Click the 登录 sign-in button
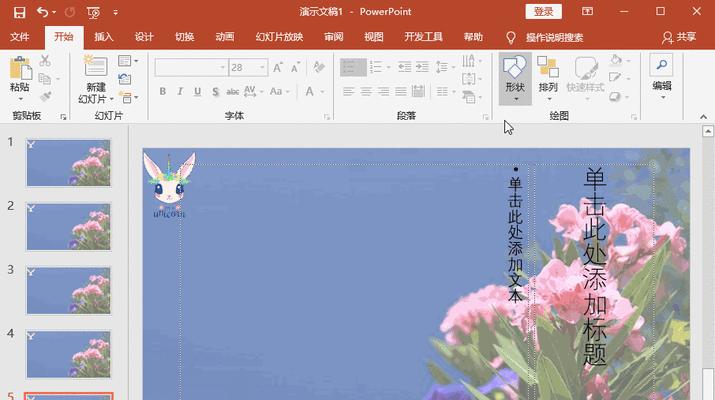715x400 pixels. tap(543, 11)
